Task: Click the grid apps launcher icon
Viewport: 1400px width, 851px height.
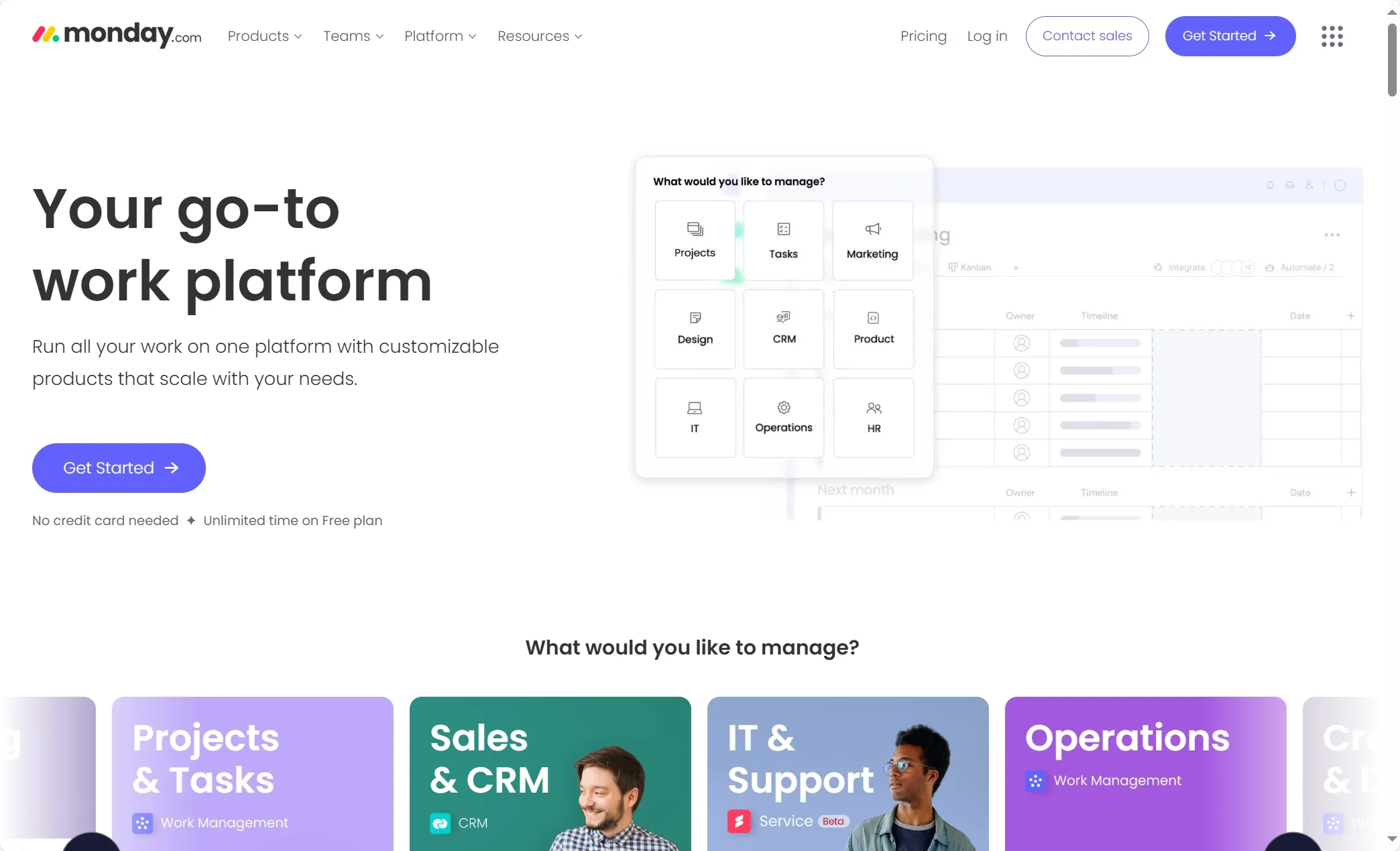Action: click(x=1332, y=36)
